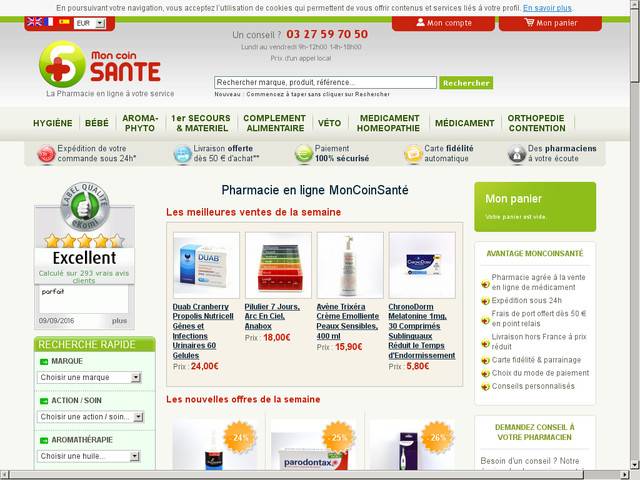
Task: Click the red 24h shipping icon
Action: pyautogui.click(x=46, y=154)
